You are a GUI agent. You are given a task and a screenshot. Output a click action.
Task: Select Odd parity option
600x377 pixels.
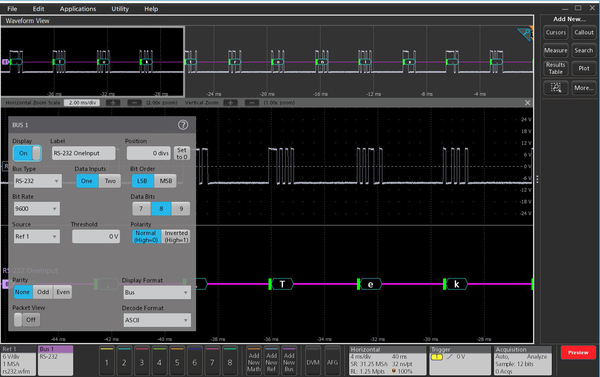43,292
